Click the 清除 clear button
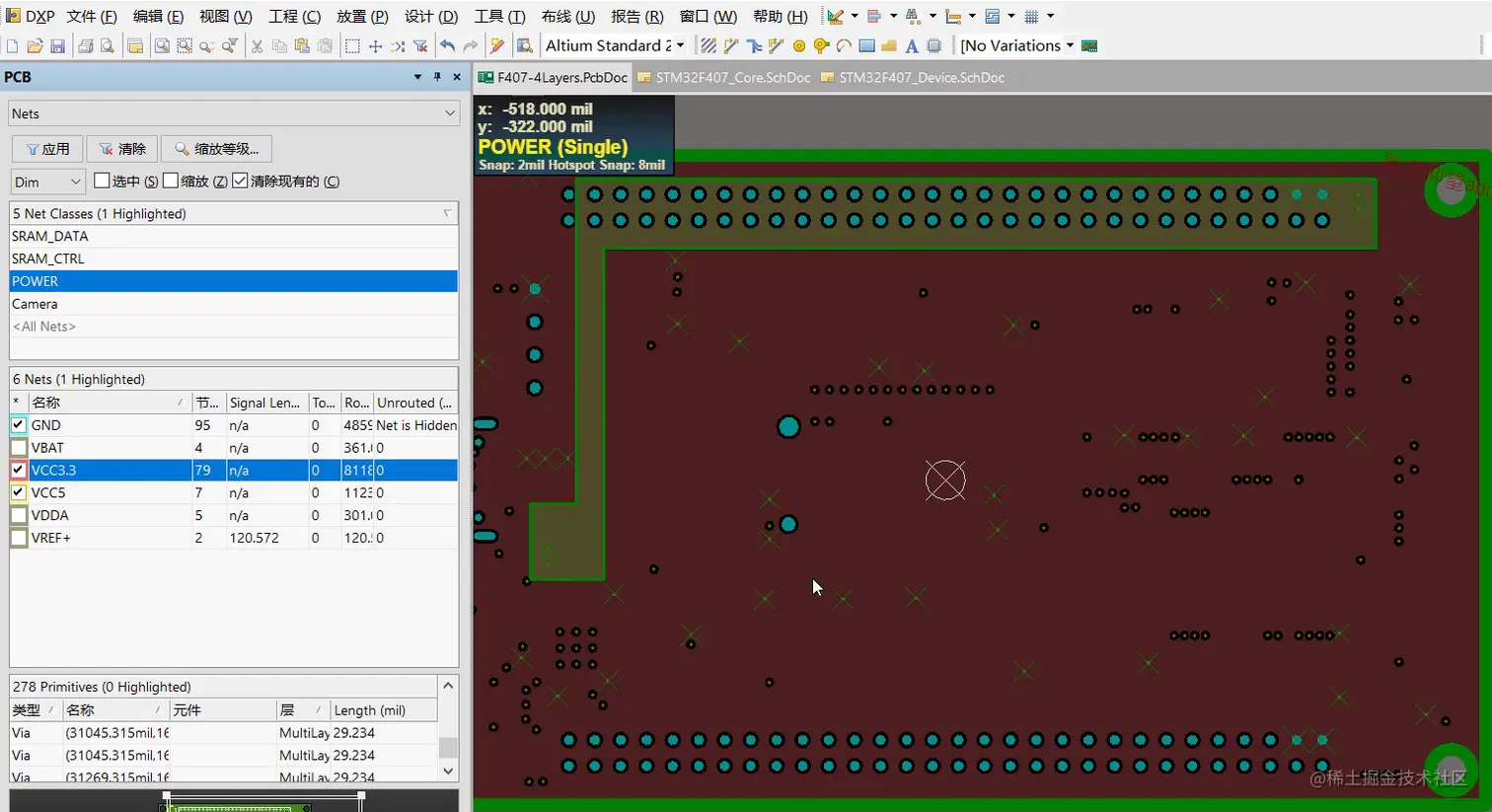 122,149
